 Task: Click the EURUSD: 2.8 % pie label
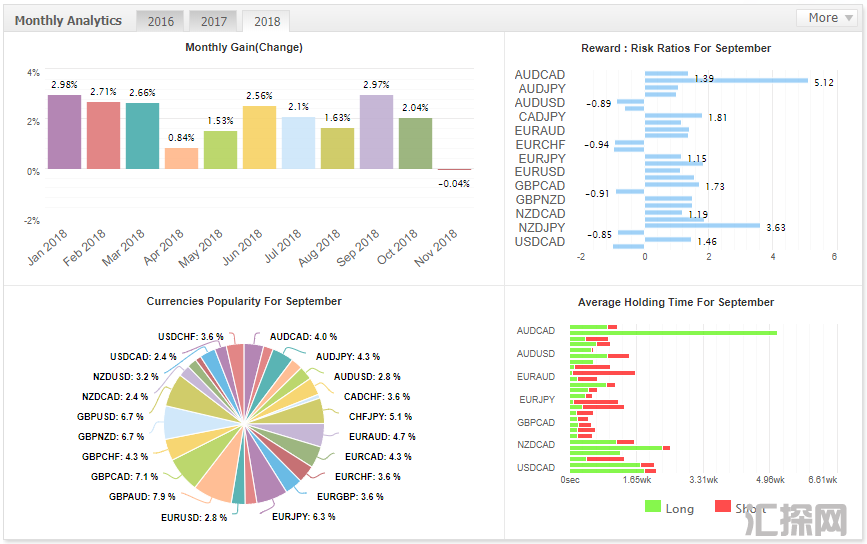coord(194,518)
